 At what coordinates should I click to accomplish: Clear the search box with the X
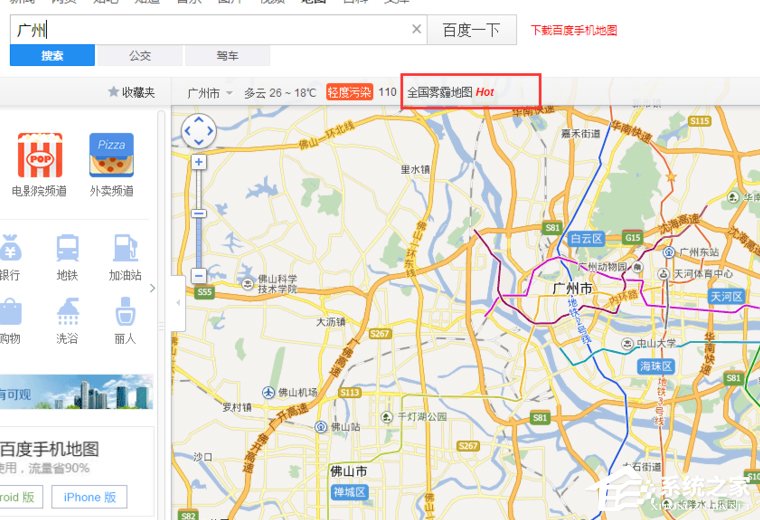pos(417,29)
